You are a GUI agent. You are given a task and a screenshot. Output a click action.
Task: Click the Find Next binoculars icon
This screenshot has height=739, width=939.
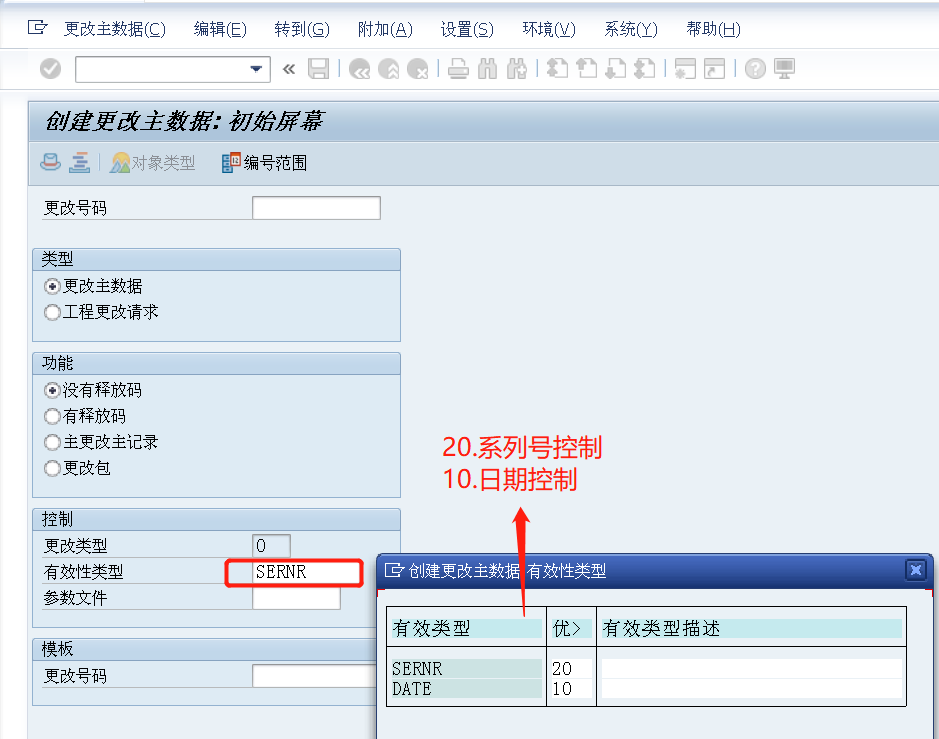[x=516, y=69]
